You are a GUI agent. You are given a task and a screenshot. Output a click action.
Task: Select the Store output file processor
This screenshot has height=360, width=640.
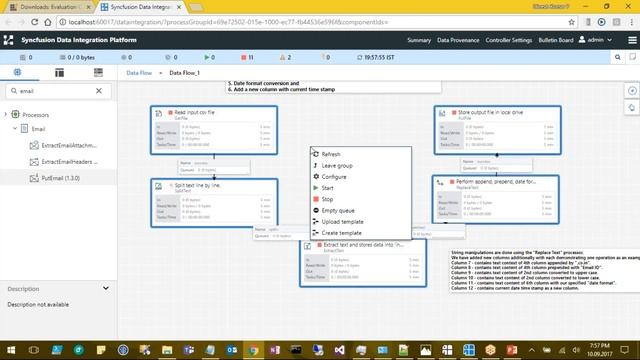tap(497, 130)
